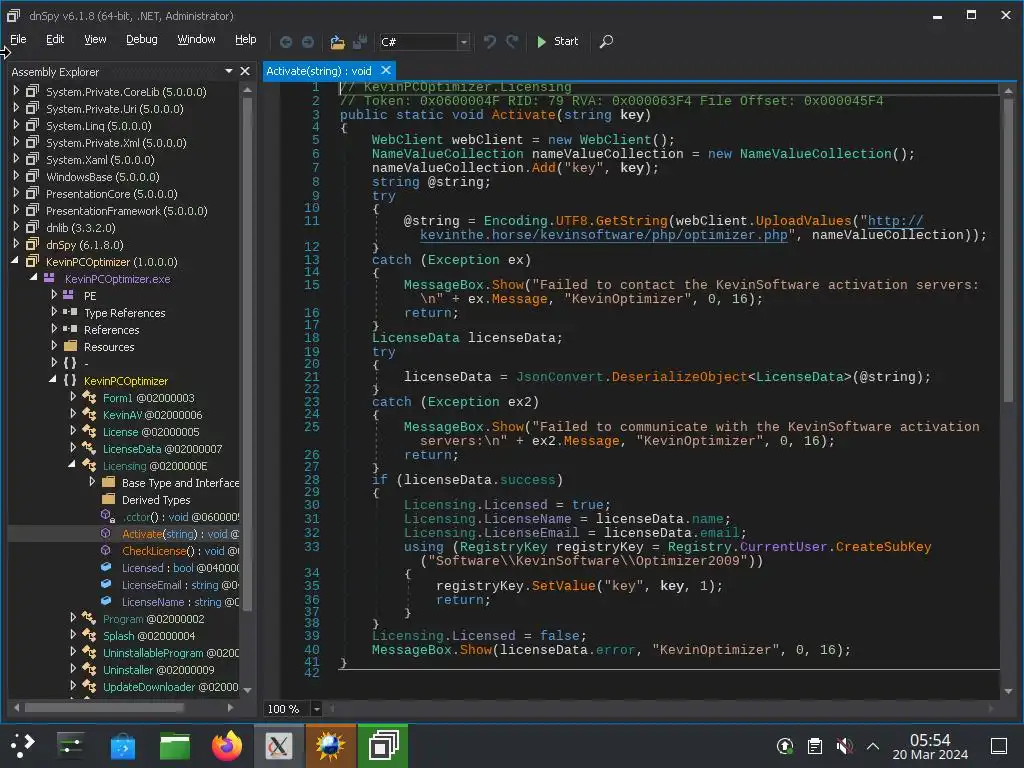Select the KevinAV @02000006 class
The height and width of the screenshot is (768, 1024).
pyautogui.click(x=152, y=415)
